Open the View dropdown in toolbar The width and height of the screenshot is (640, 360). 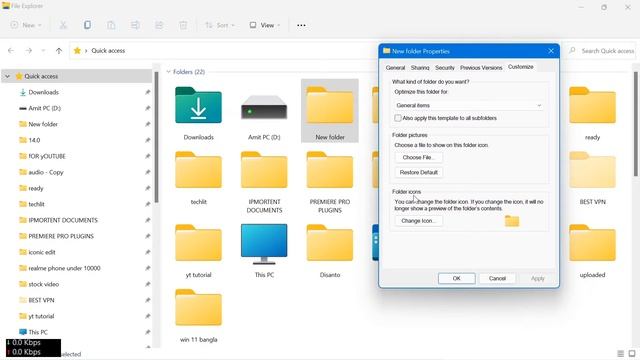point(265,25)
